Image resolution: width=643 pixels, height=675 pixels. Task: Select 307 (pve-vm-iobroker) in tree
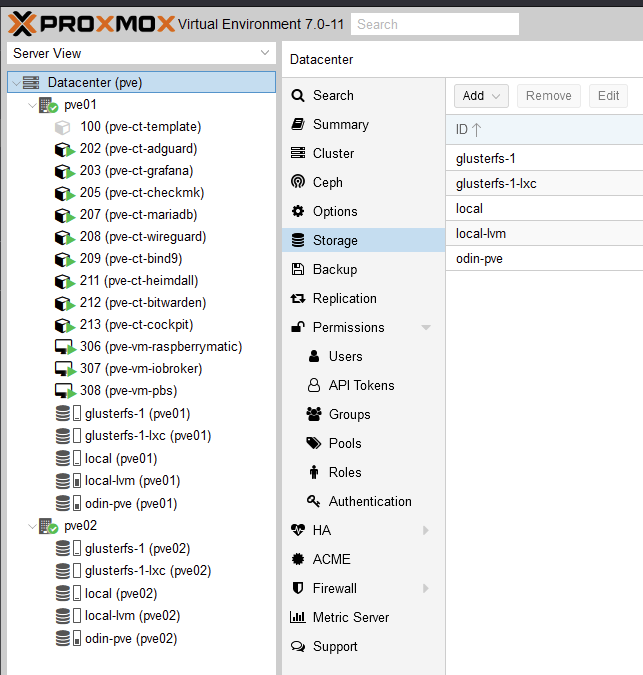click(x=141, y=368)
